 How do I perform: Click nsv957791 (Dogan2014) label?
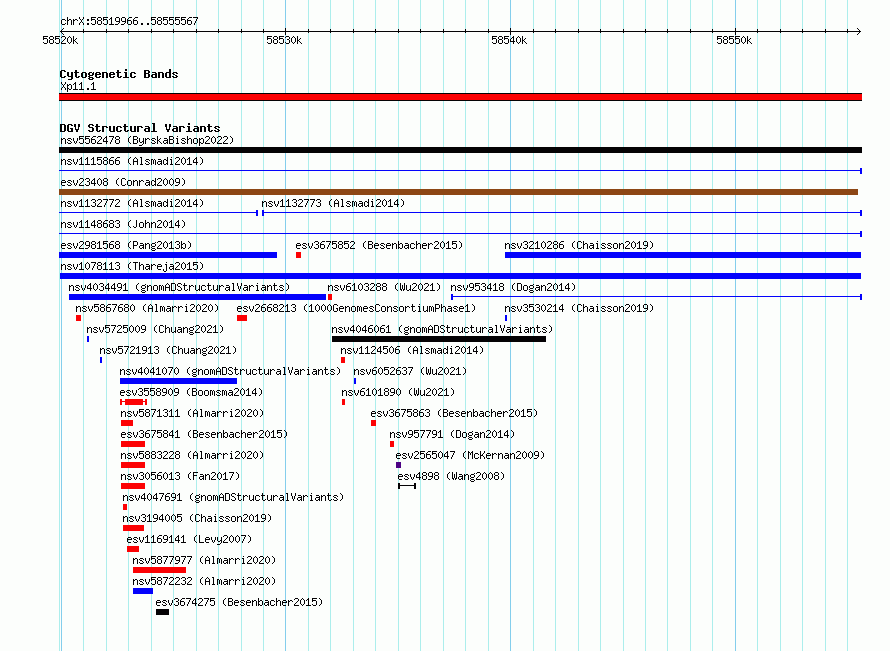click(452, 434)
